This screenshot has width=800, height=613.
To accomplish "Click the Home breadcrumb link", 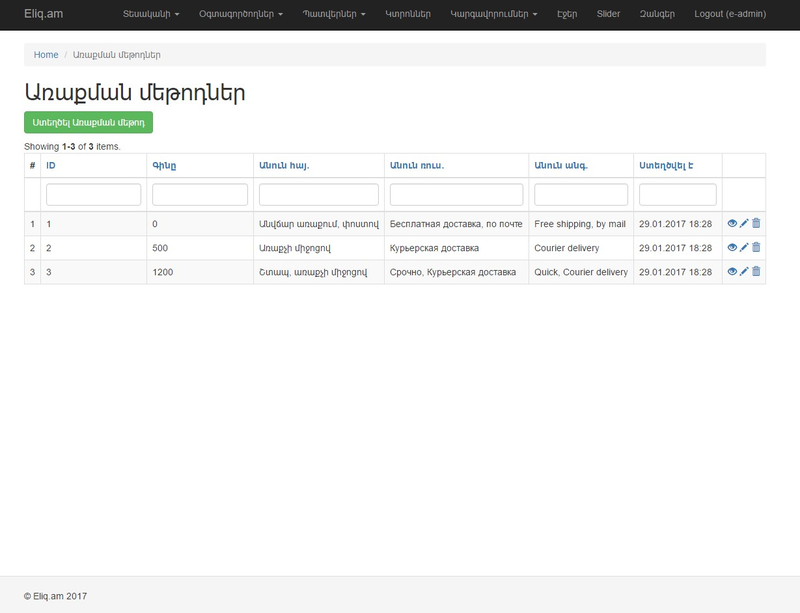I will tap(46, 55).
